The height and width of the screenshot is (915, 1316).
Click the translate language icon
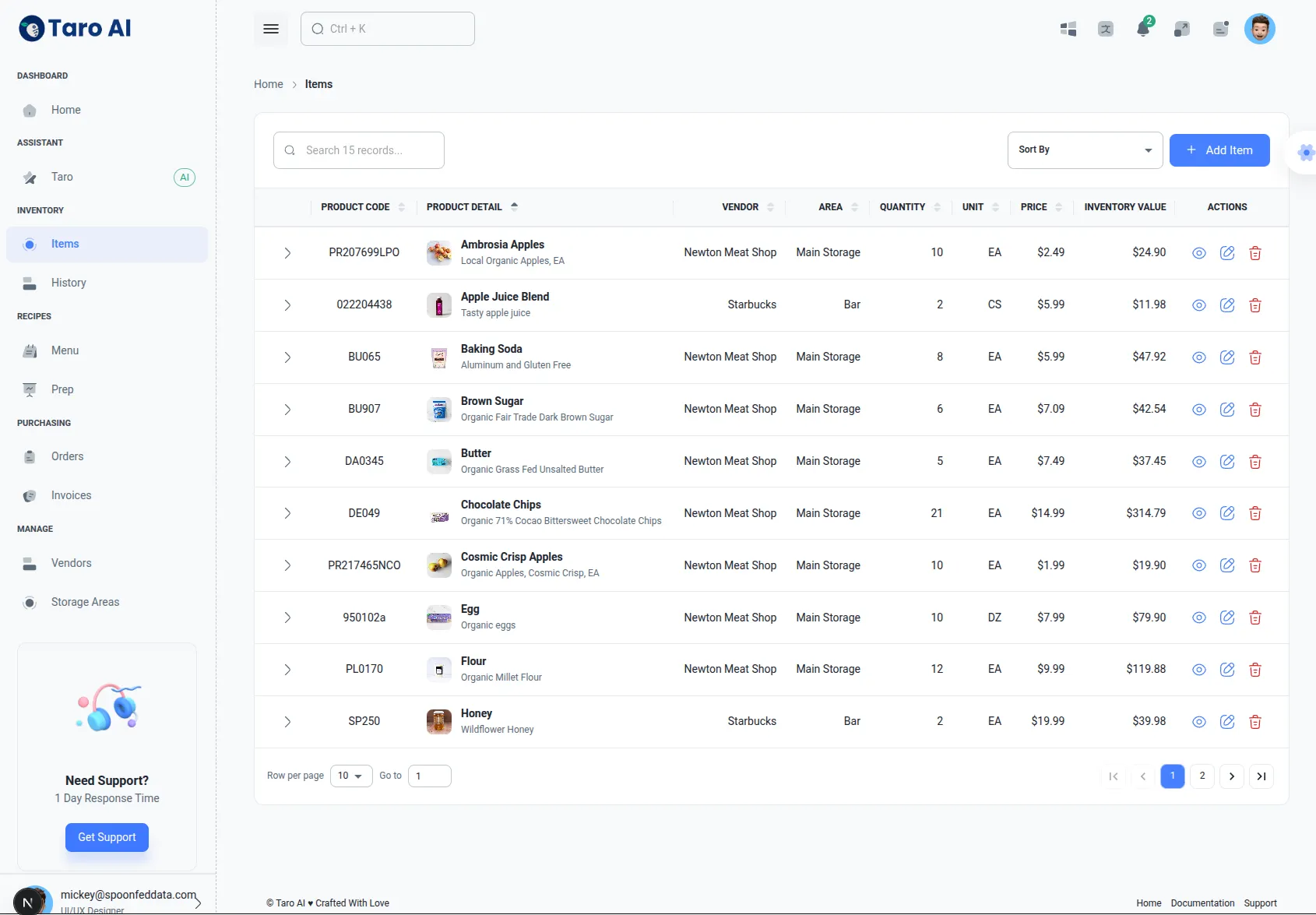1105,30
